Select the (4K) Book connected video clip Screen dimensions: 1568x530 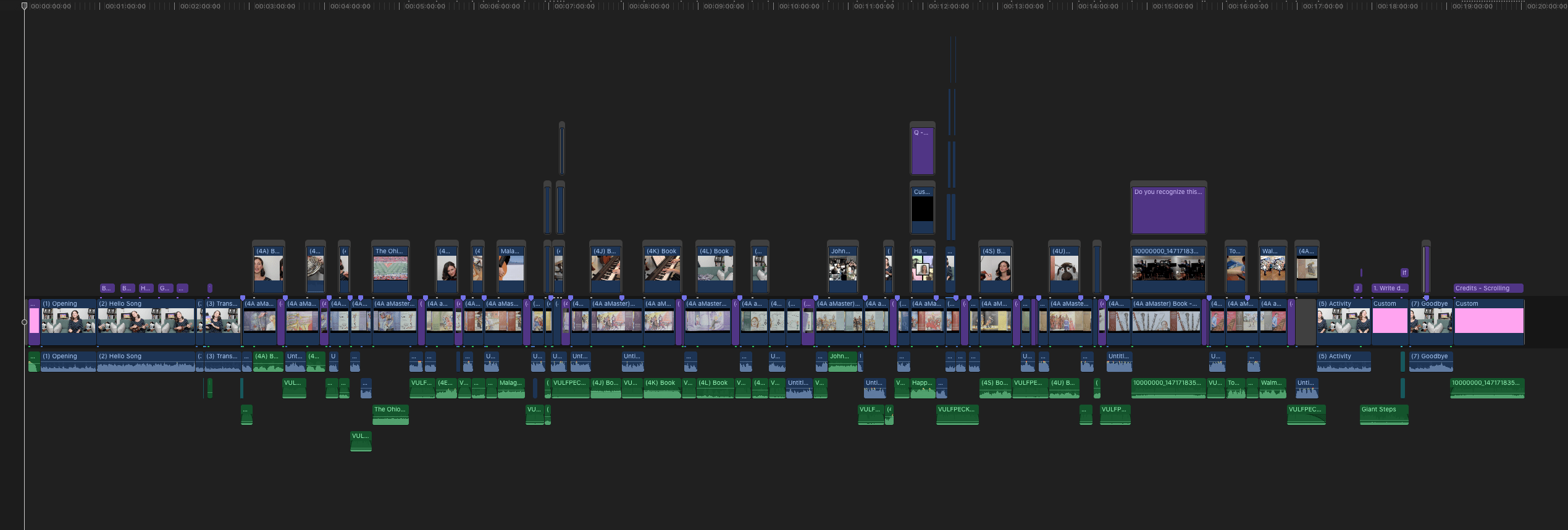point(662,269)
